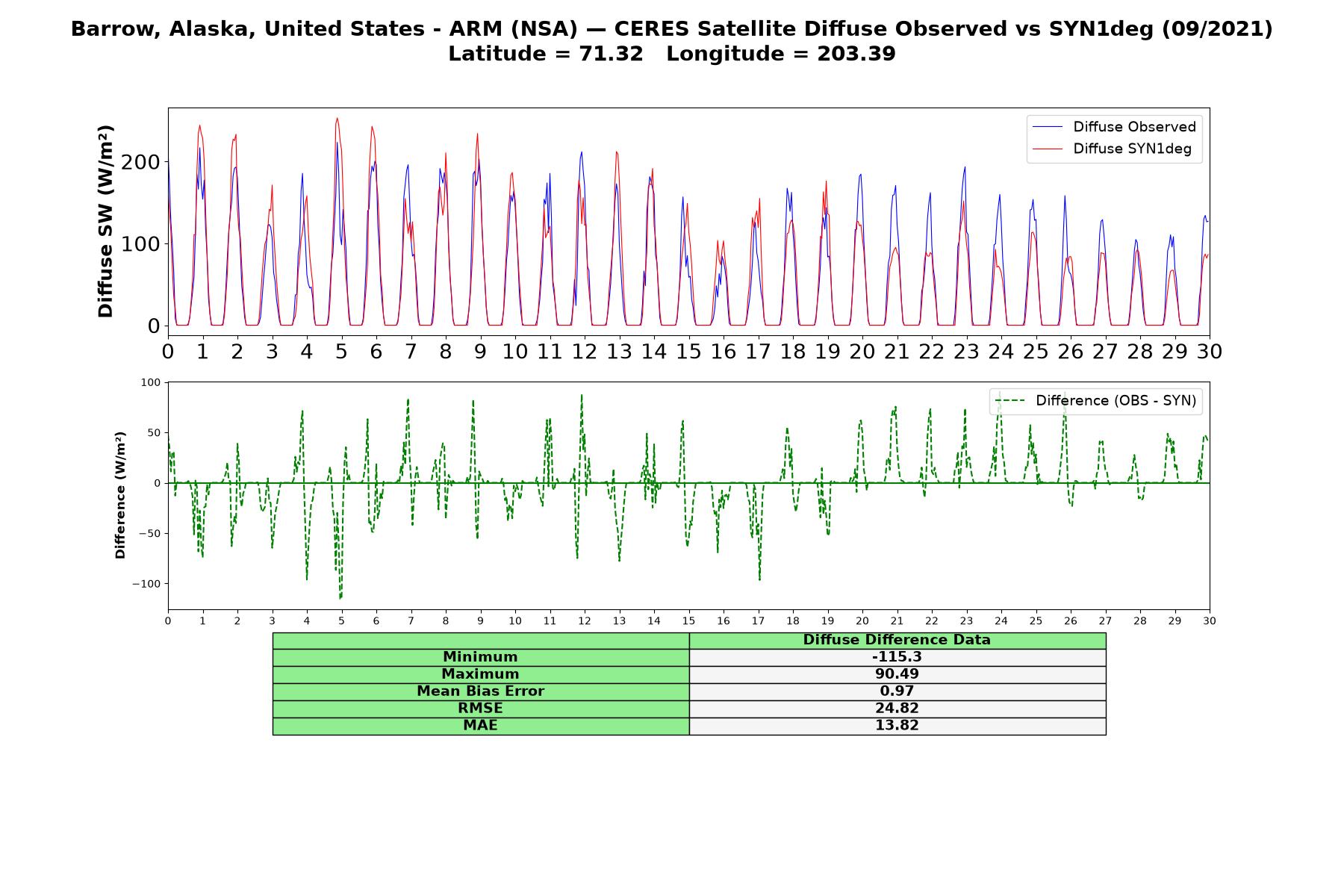Click the Diffuse Difference Data header cell
The width and height of the screenshot is (1344, 896).
click(897, 640)
